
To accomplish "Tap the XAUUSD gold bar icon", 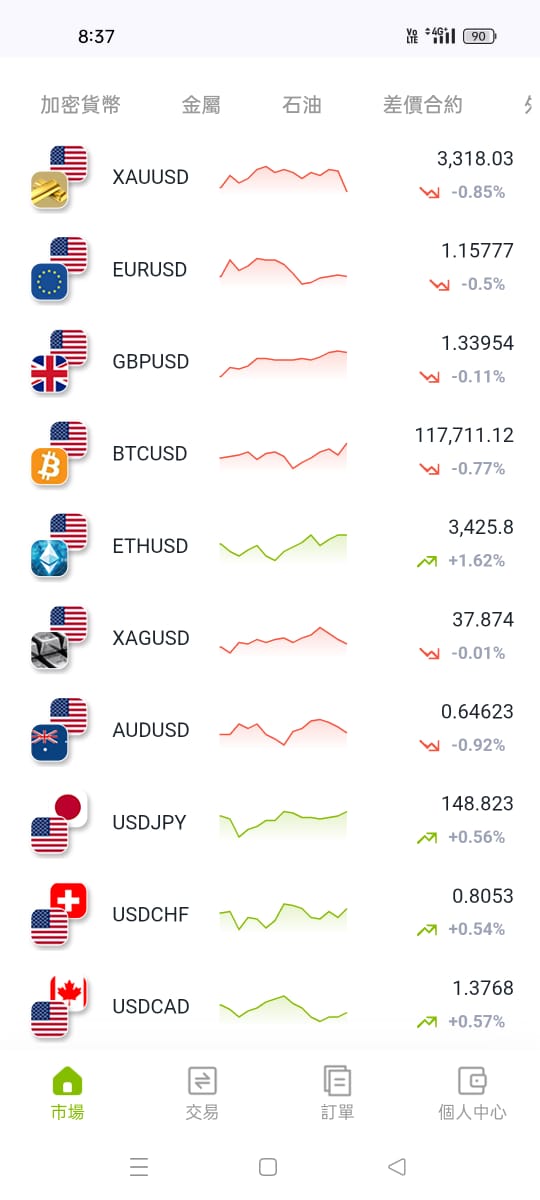I will click(x=49, y=190).
